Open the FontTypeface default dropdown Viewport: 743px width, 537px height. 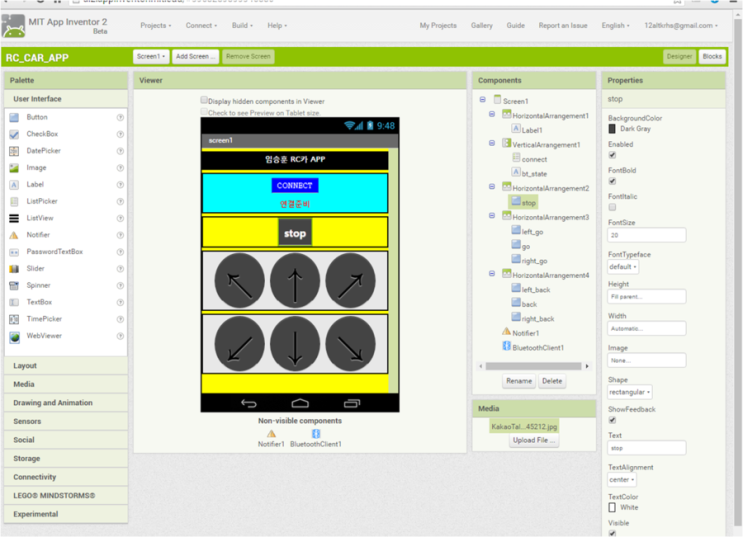623,267
